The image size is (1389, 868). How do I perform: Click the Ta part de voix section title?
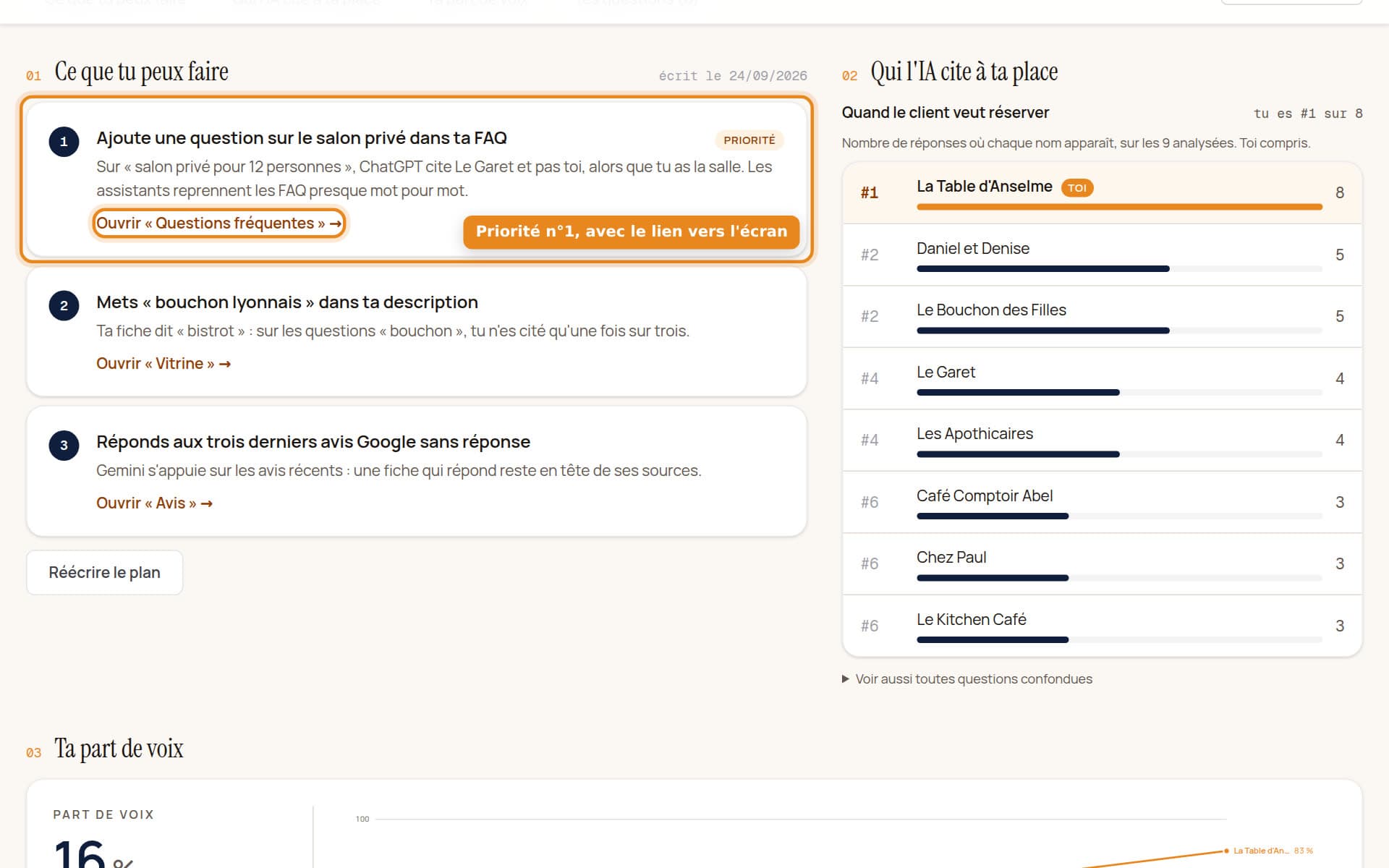click(x=119, y=749)
